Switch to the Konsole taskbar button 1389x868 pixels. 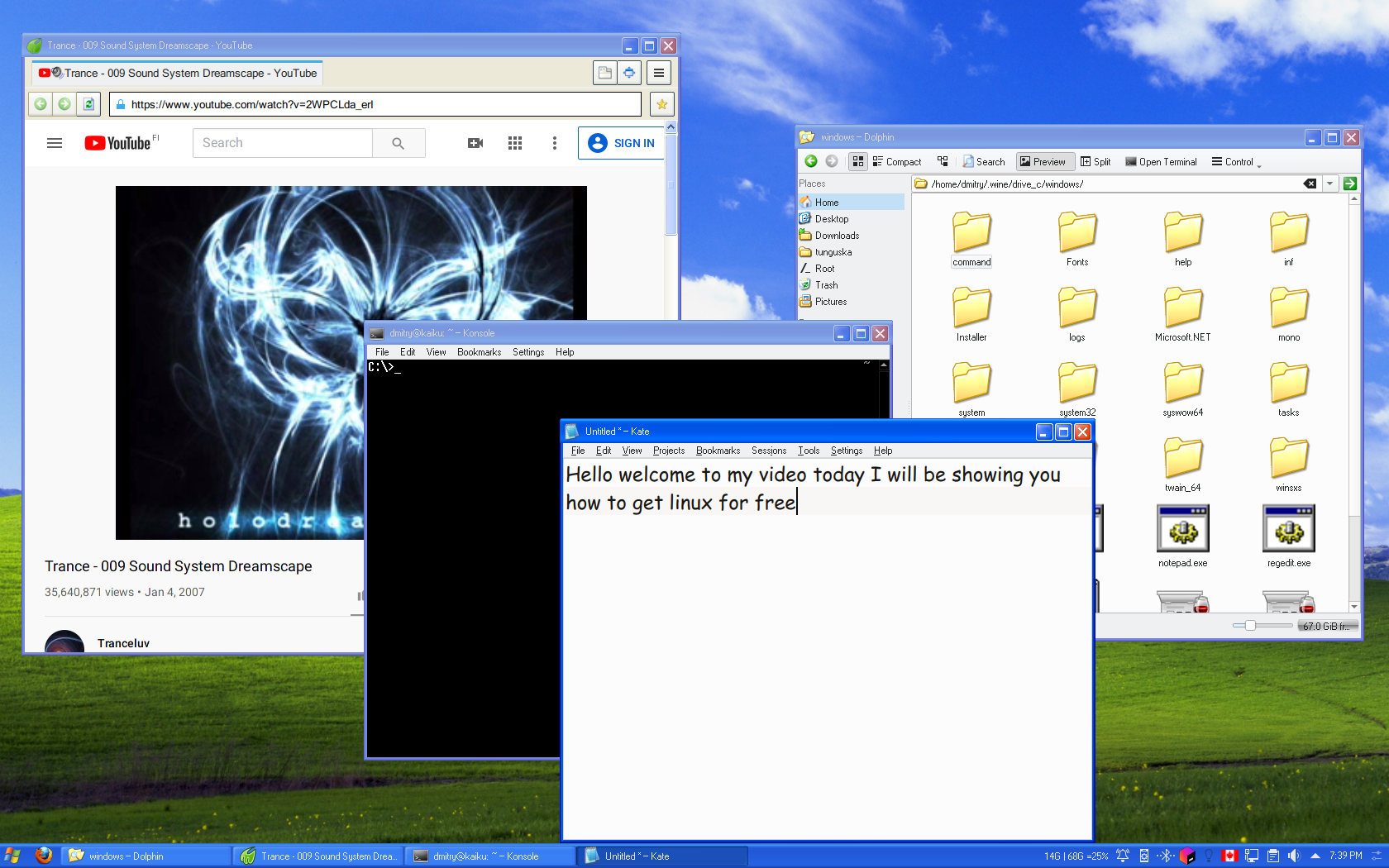pyautogui.click(x=489, y=856)
